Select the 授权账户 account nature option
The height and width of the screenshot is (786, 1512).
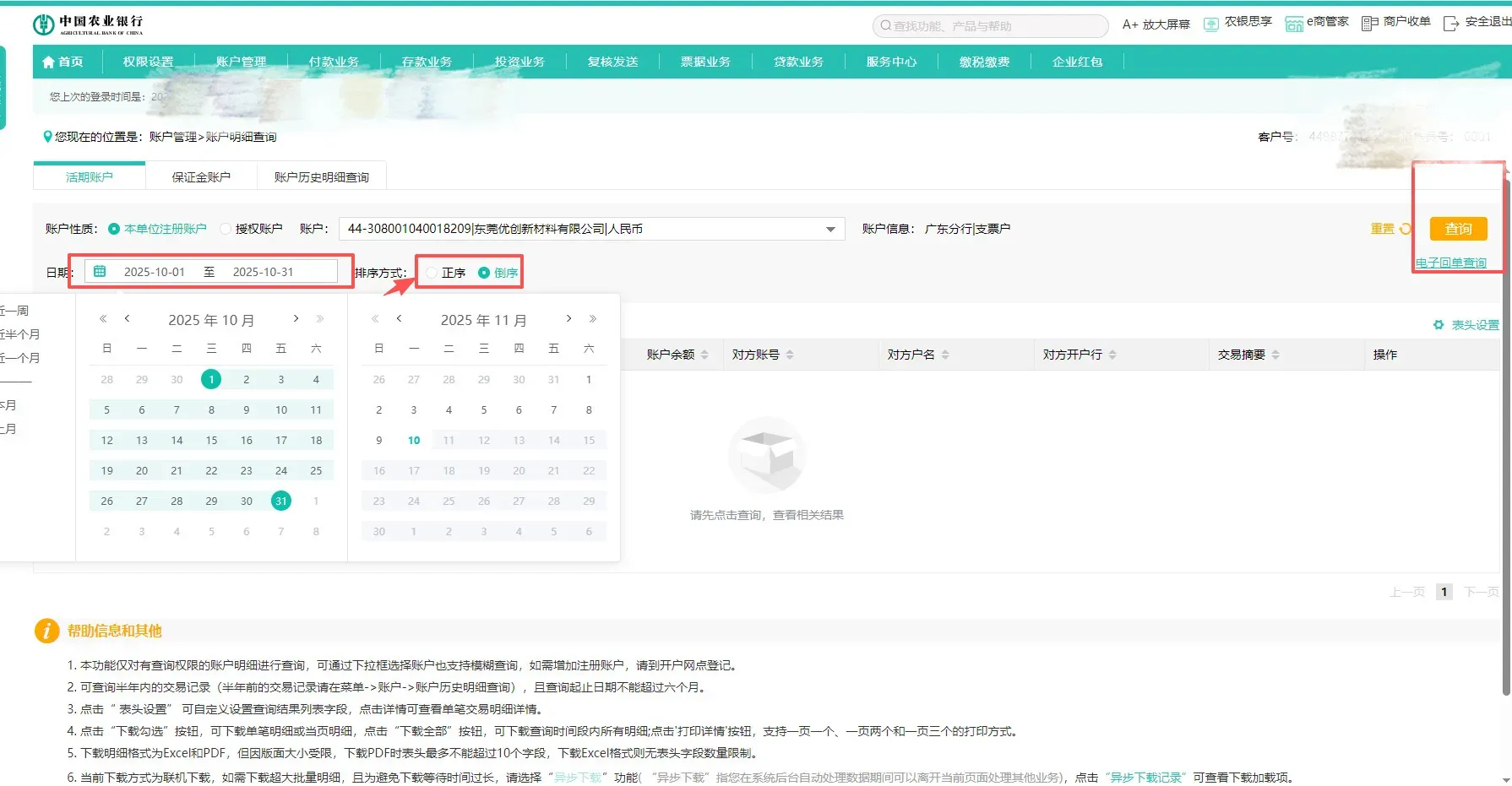pyautogui.click(x=225, y=228)
